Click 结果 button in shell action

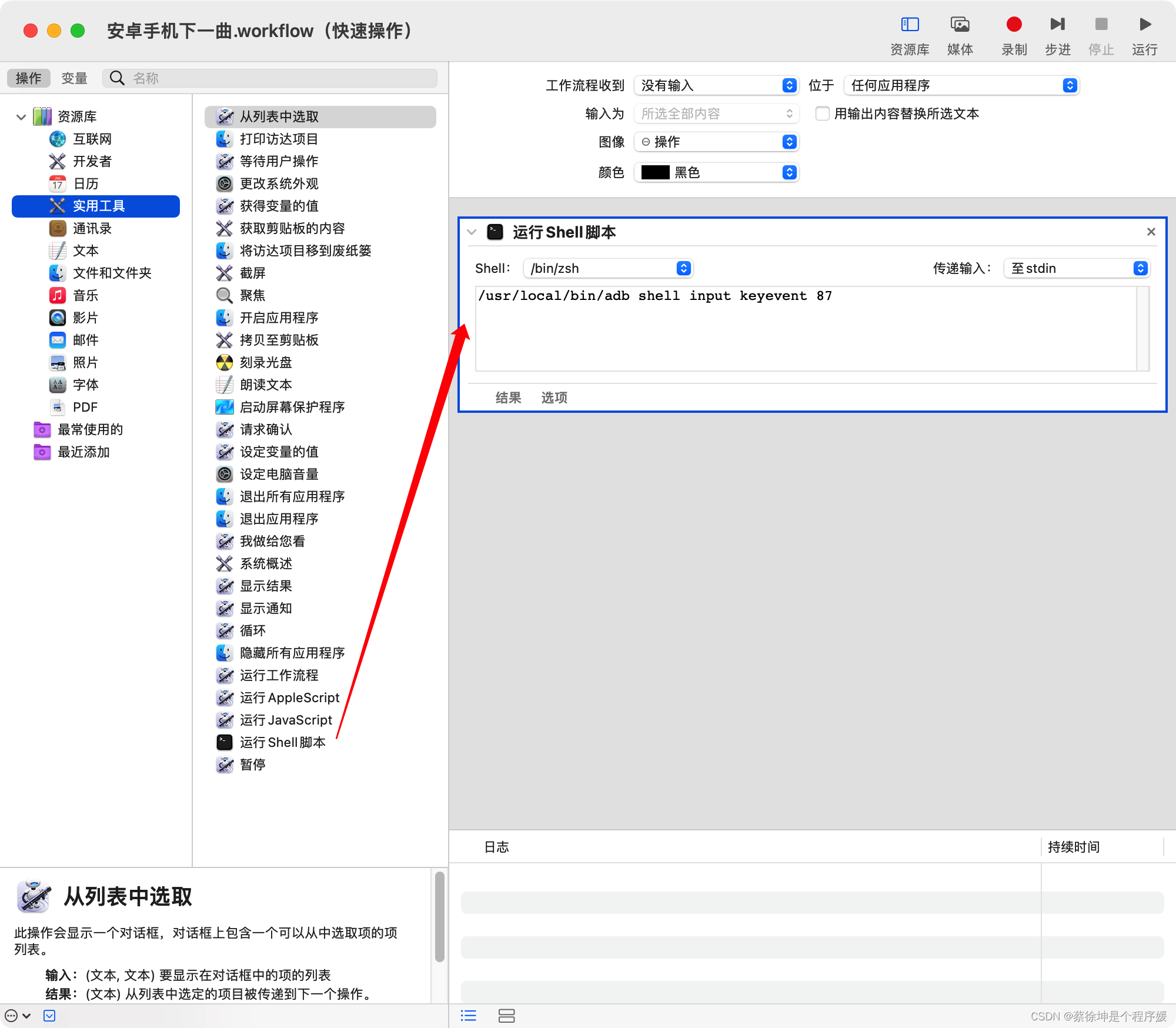508,398
